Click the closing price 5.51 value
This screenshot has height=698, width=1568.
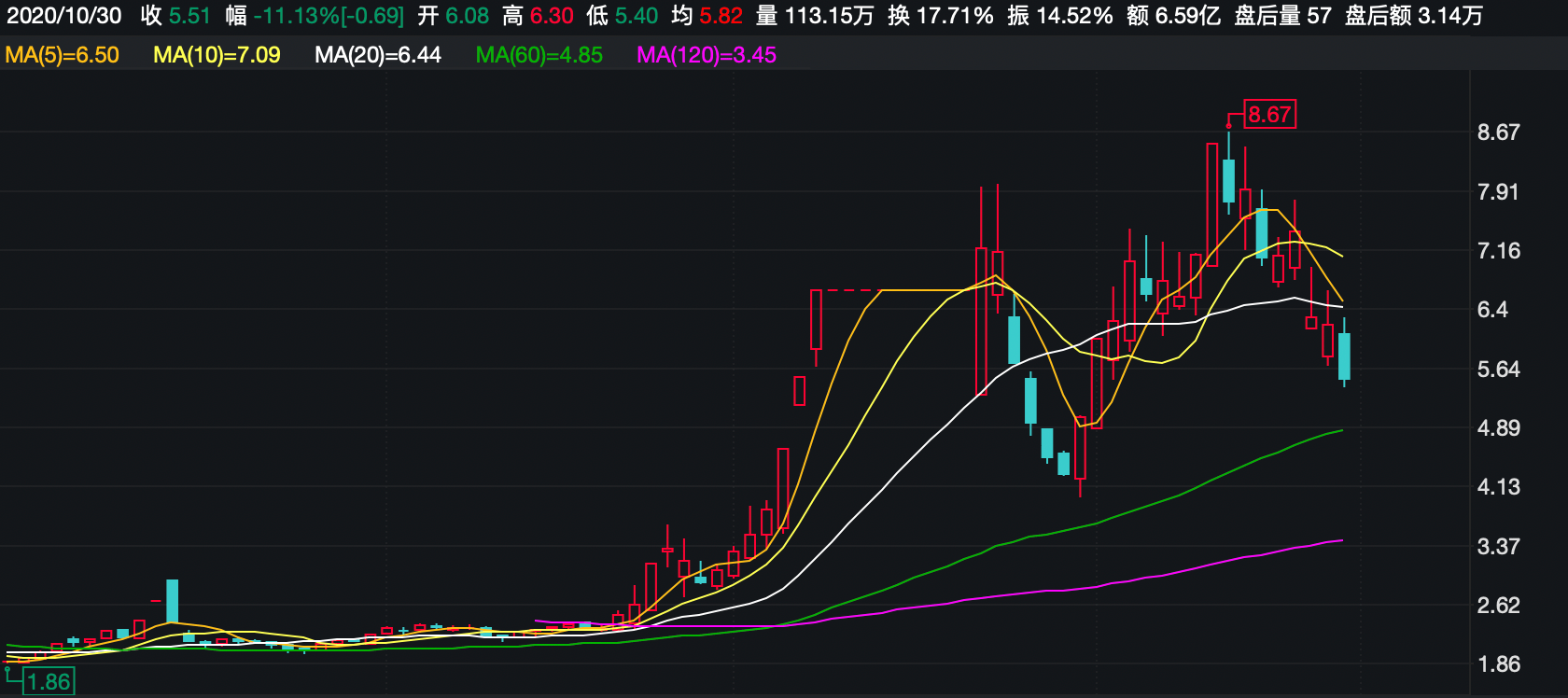tap(189, 16)
